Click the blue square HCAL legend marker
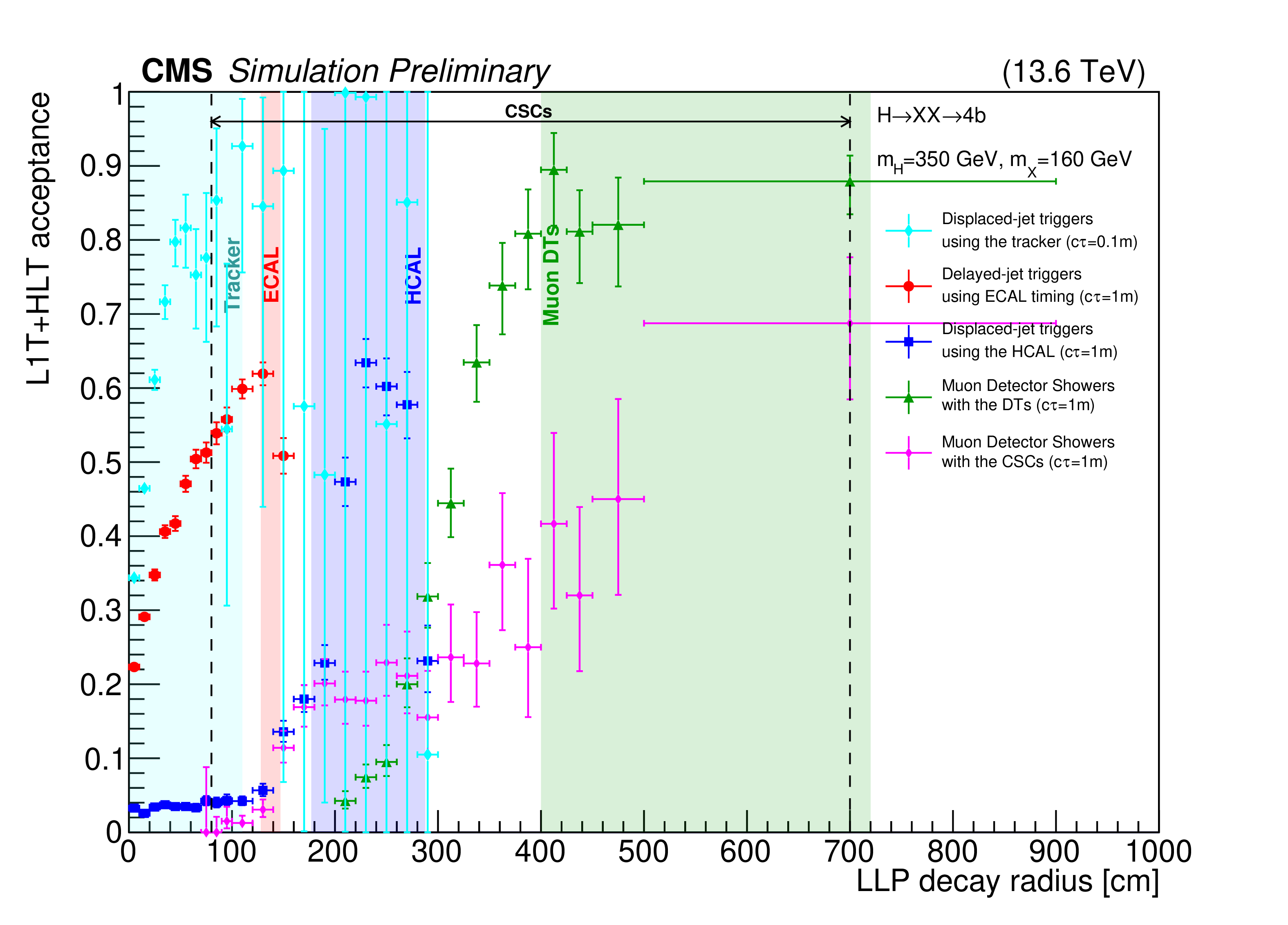Image resolution: width=1288 pixels, height=925 pixels. (x=908, y=341)
